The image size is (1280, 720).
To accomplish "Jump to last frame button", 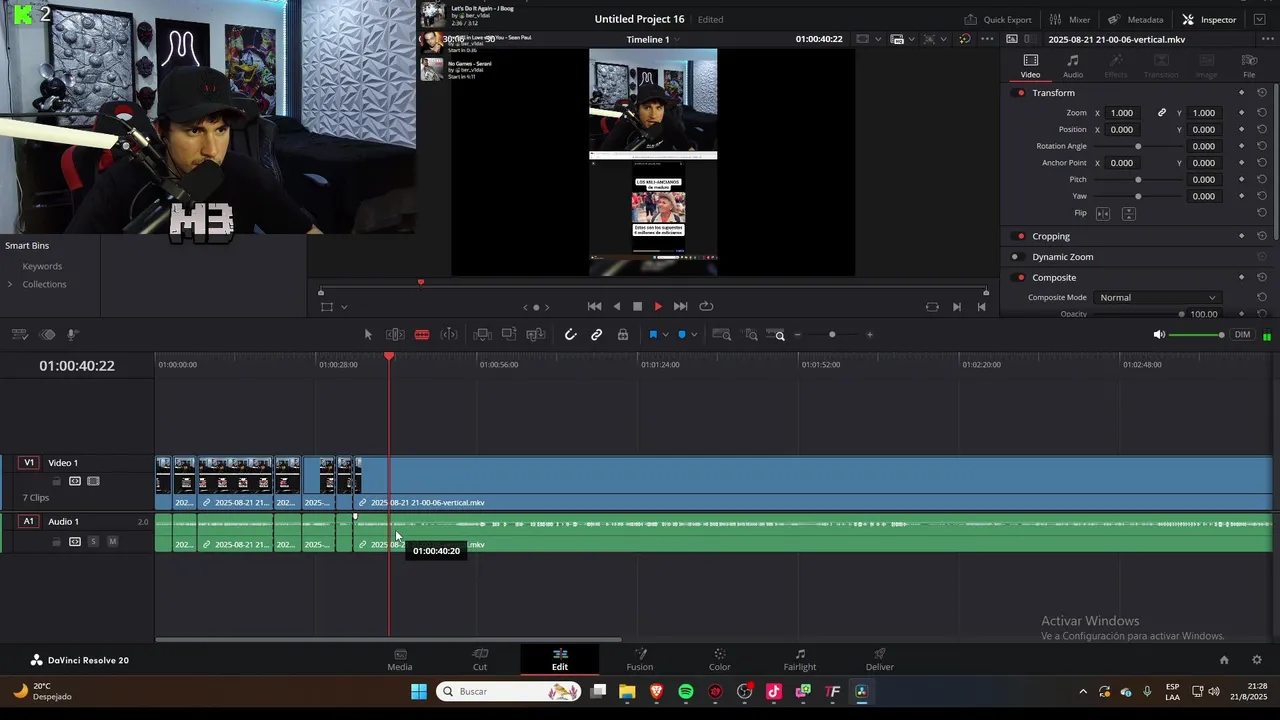I will [680, 307].
